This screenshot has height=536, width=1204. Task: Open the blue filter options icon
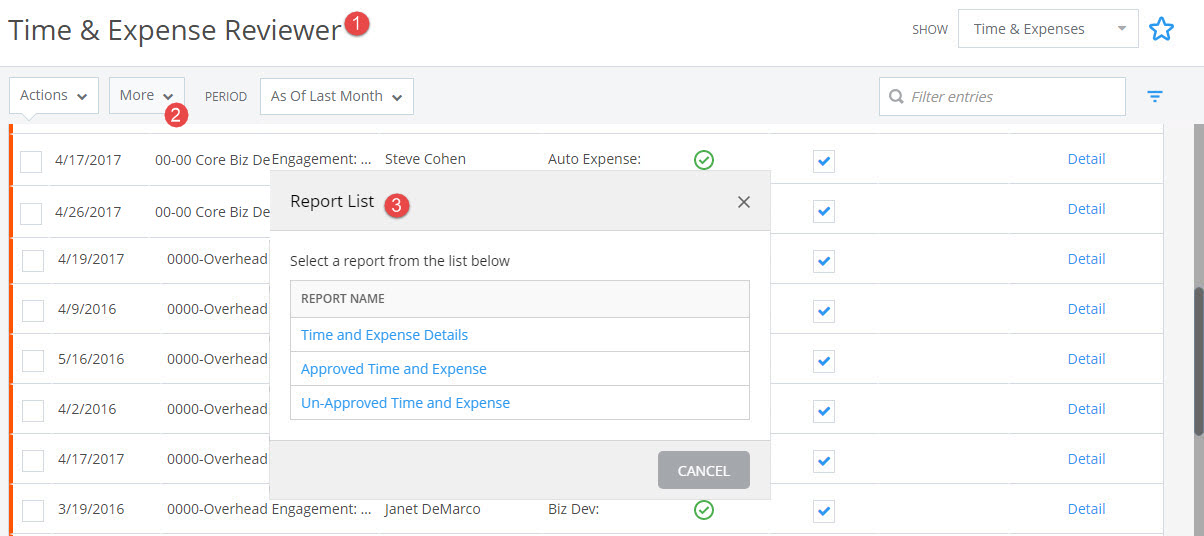[x=1155, y=97]
